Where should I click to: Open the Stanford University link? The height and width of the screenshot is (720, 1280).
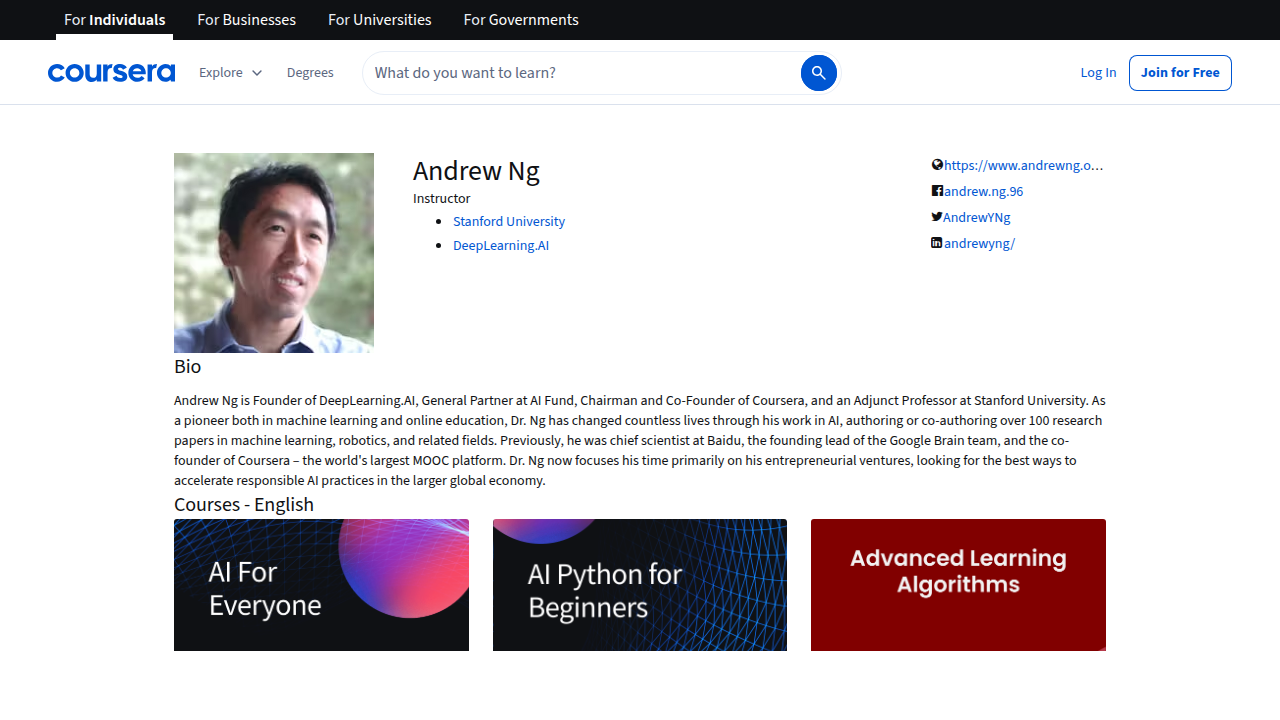pyautogui.click(x=509, y=221)
